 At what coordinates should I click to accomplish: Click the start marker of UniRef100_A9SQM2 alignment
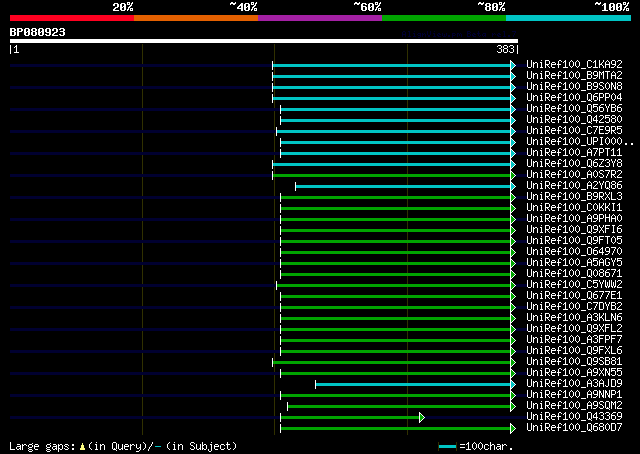coord(288,407)
